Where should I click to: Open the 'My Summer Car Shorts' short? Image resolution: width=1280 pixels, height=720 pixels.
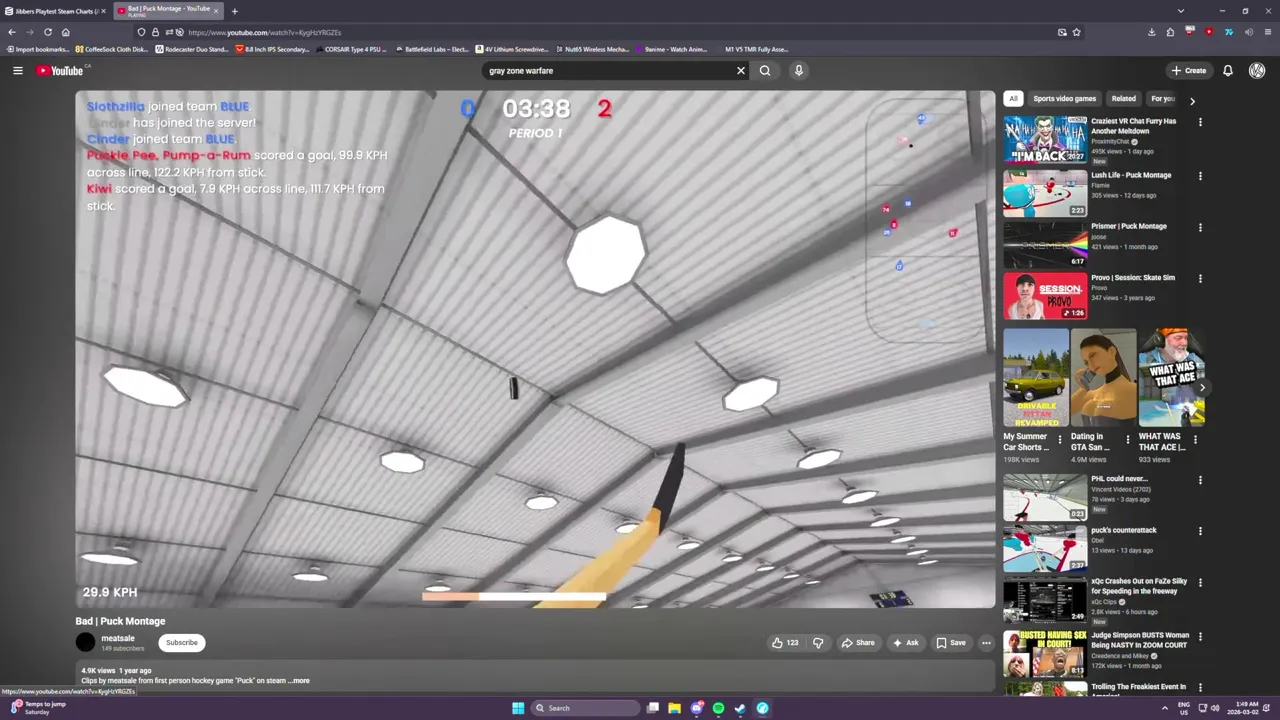1036,378
